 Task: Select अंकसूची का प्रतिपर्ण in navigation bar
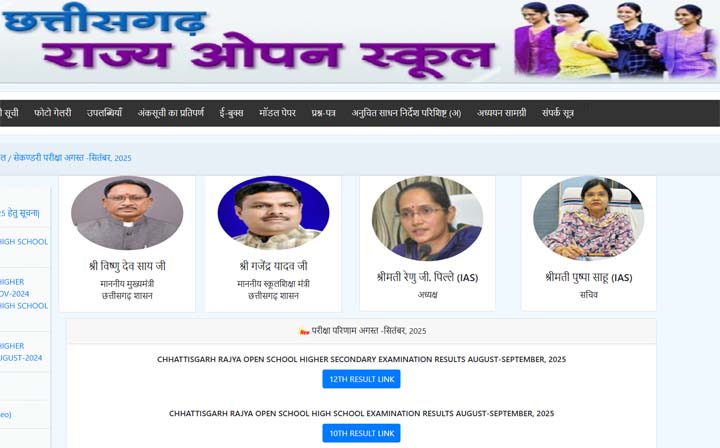pos(171,113)
